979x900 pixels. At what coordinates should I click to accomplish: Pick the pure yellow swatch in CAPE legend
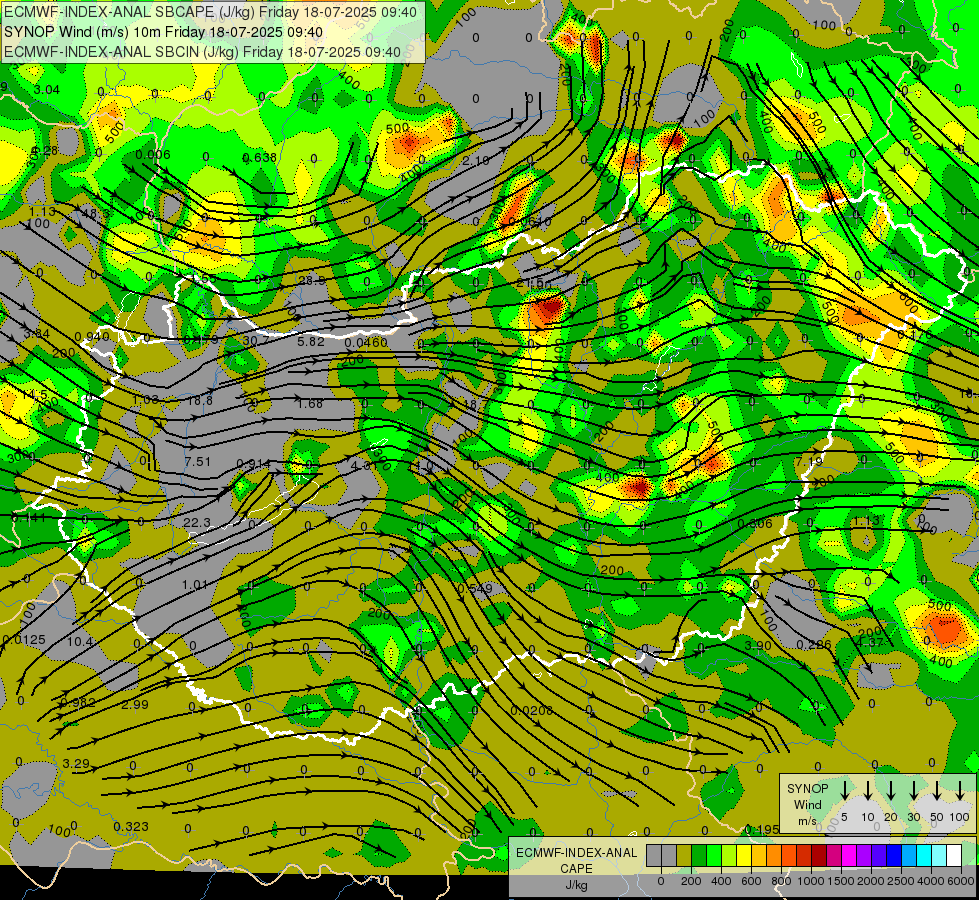coord(744,856)
